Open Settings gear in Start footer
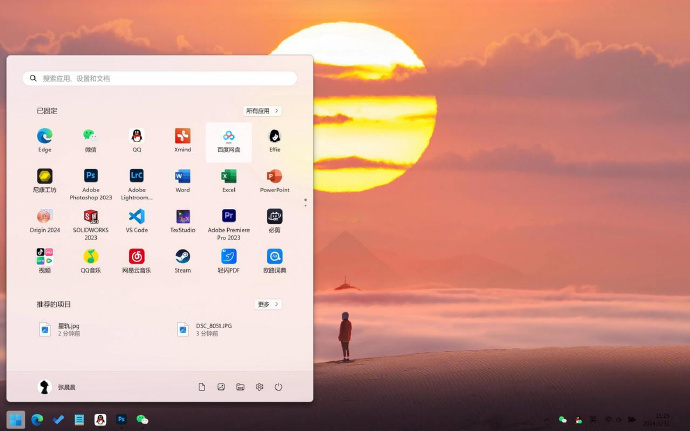The width and height of the screenshot is (690, 431). click(259, 387)
